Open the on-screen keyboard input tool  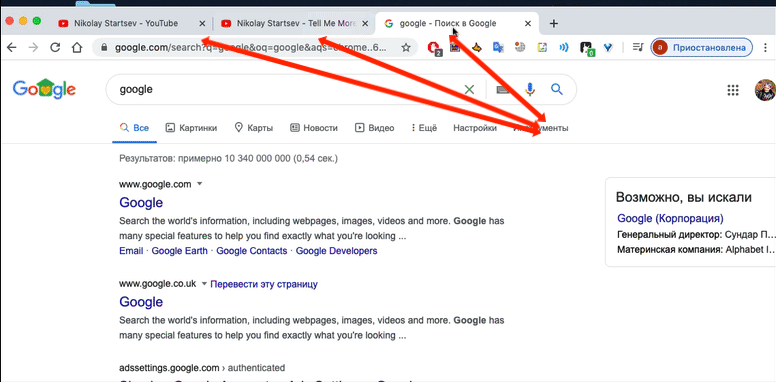tap(502, 90)
